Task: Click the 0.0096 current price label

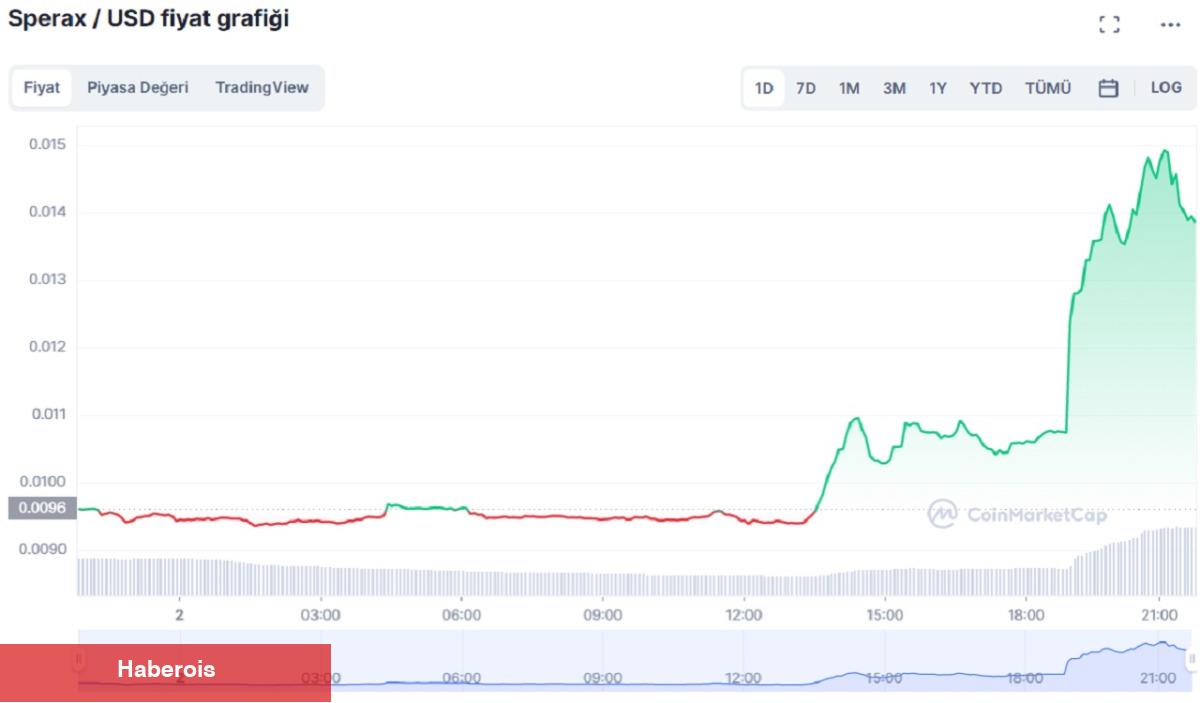Action: point(41,508)
